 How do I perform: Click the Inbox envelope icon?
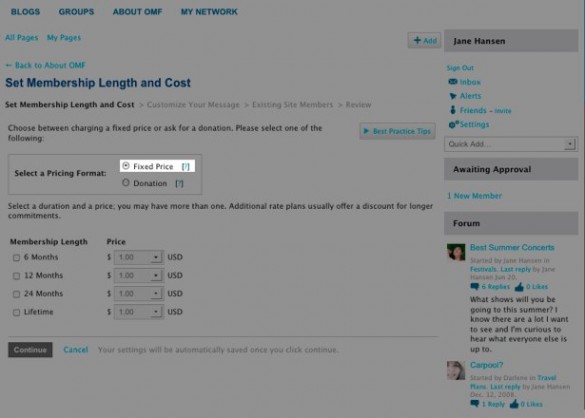(x=453, y=82)
